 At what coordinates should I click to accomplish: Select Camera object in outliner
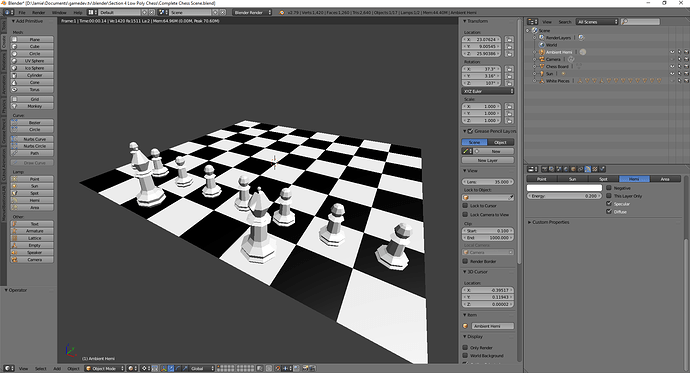pyautogui.click(x=553, y=59)
